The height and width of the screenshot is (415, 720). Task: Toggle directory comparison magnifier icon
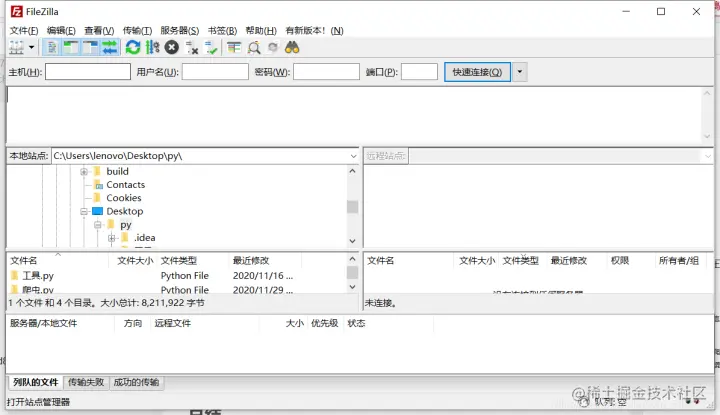pyautogui.click(x=253, y=47)
